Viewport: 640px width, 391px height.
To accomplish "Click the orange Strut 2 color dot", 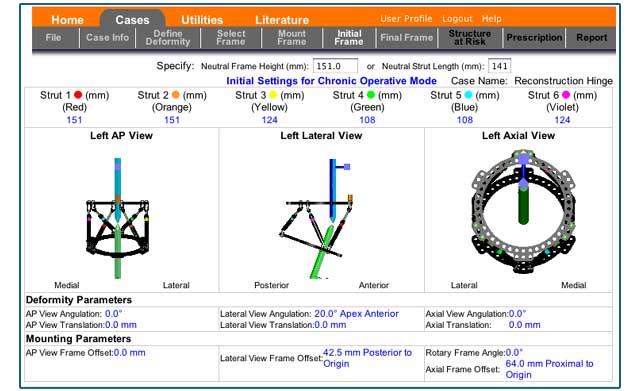I will point(176,95).
